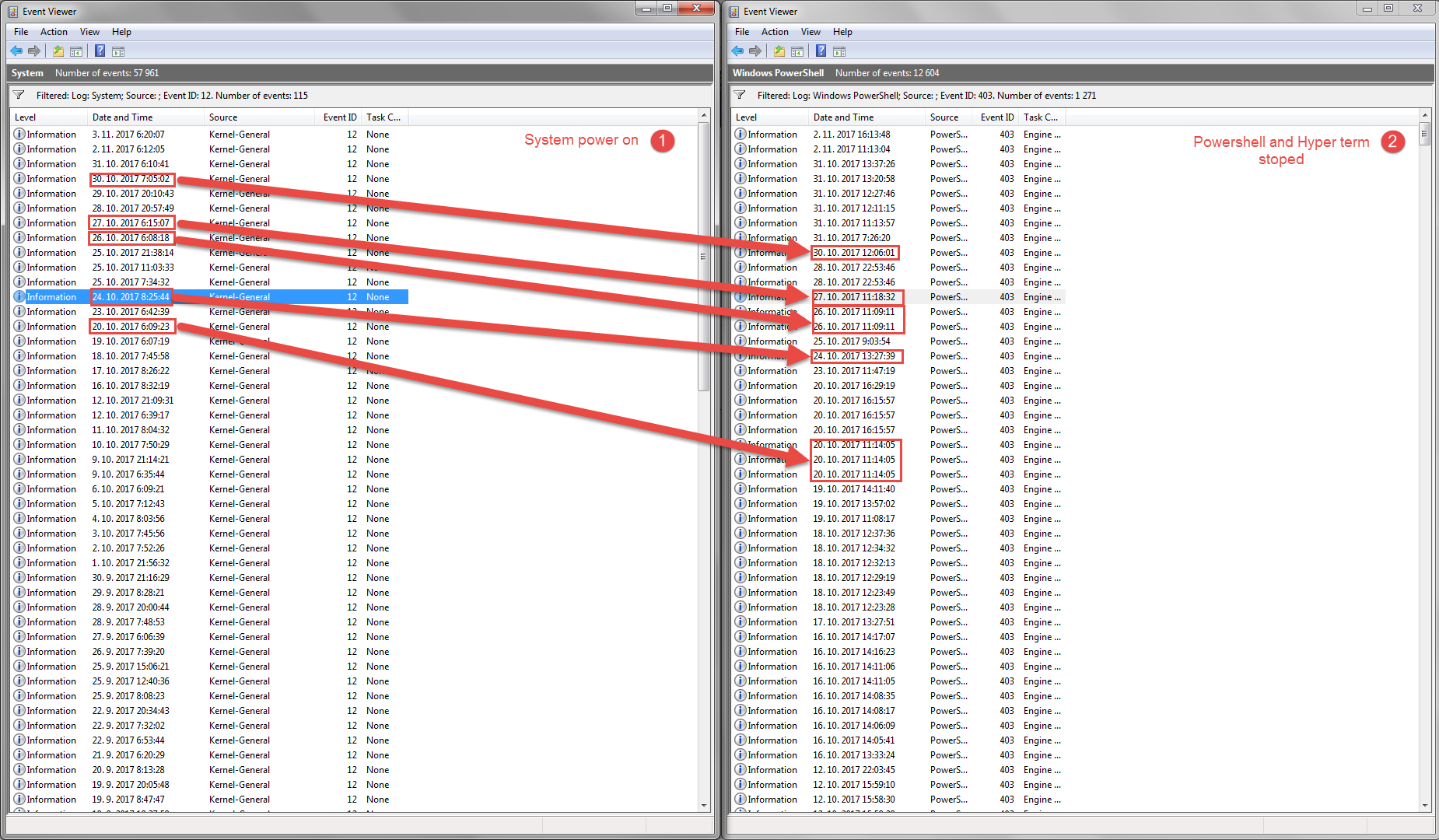
Task: Toggle action pane icon in left window toolbar
Action: click(118, 51)
